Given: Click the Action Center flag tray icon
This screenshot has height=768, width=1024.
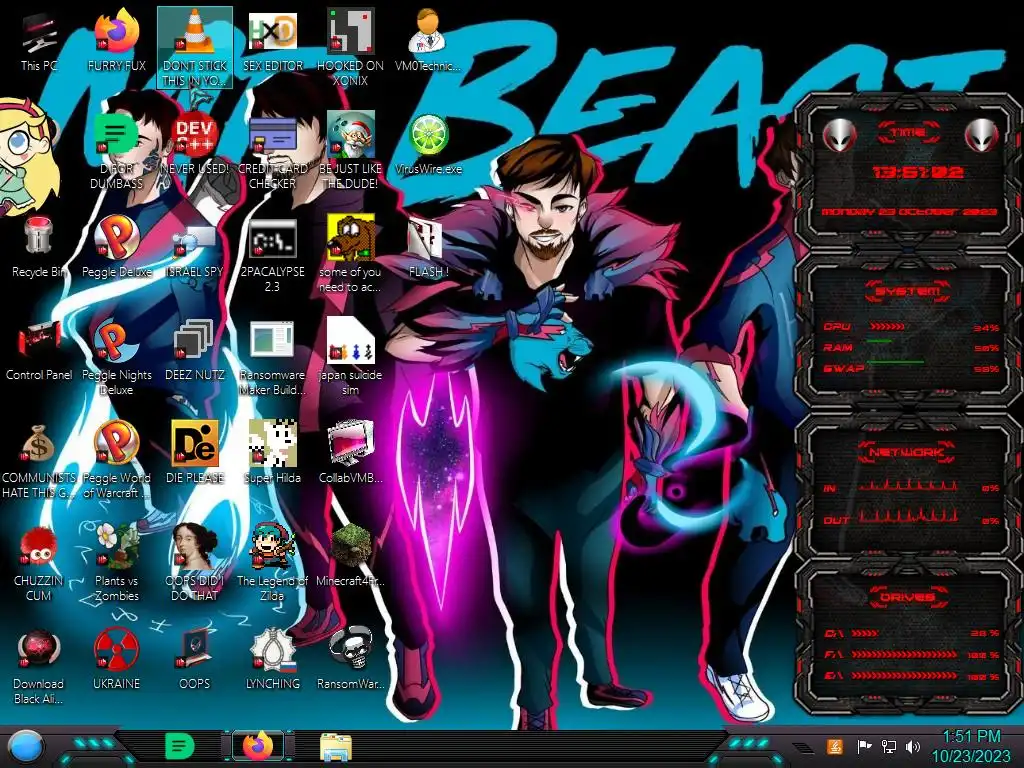Looking at the screenshot, I should point(864,746).
